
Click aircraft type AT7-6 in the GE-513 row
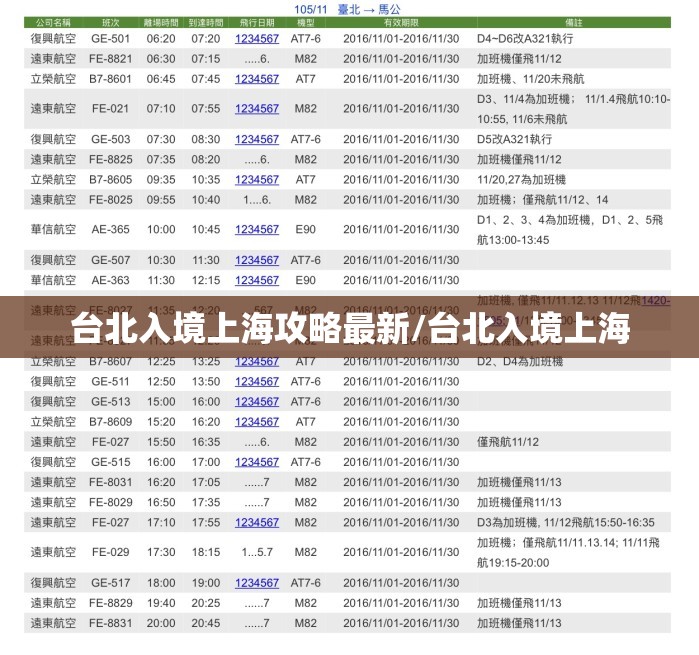pyautogui.click(x=305, y=402)
